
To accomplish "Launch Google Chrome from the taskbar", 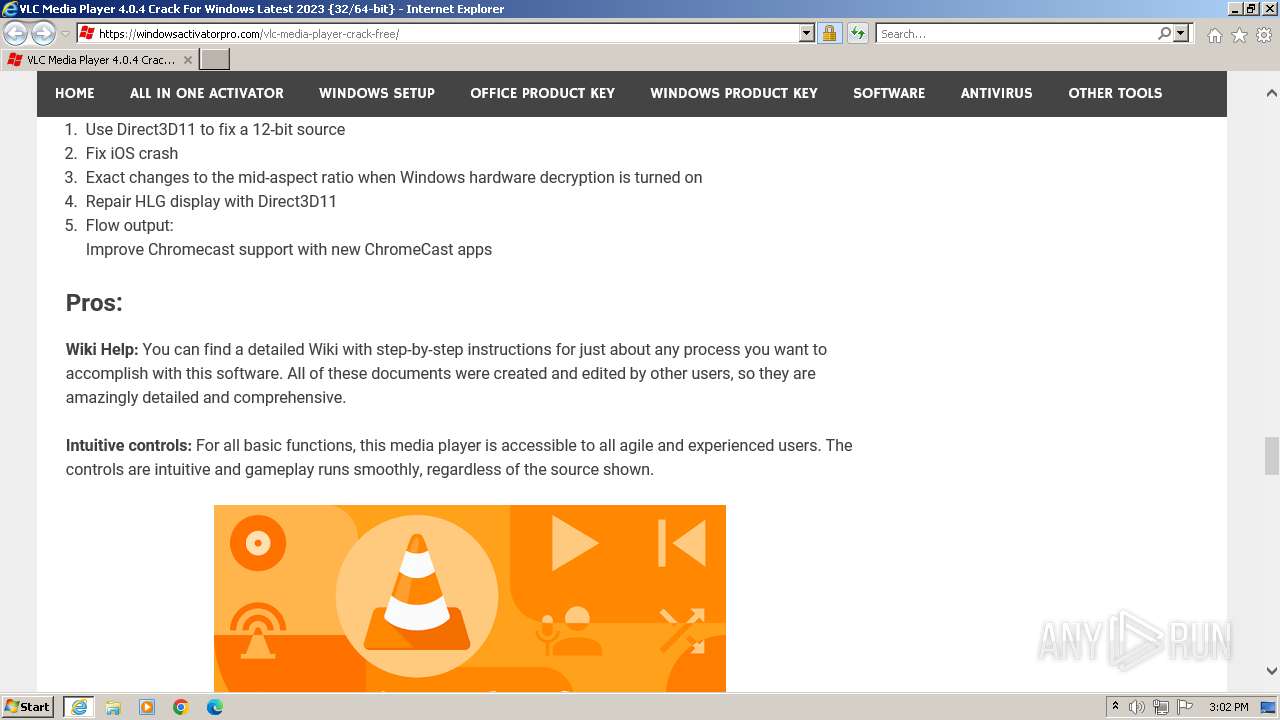I will [x=181, y=707].
